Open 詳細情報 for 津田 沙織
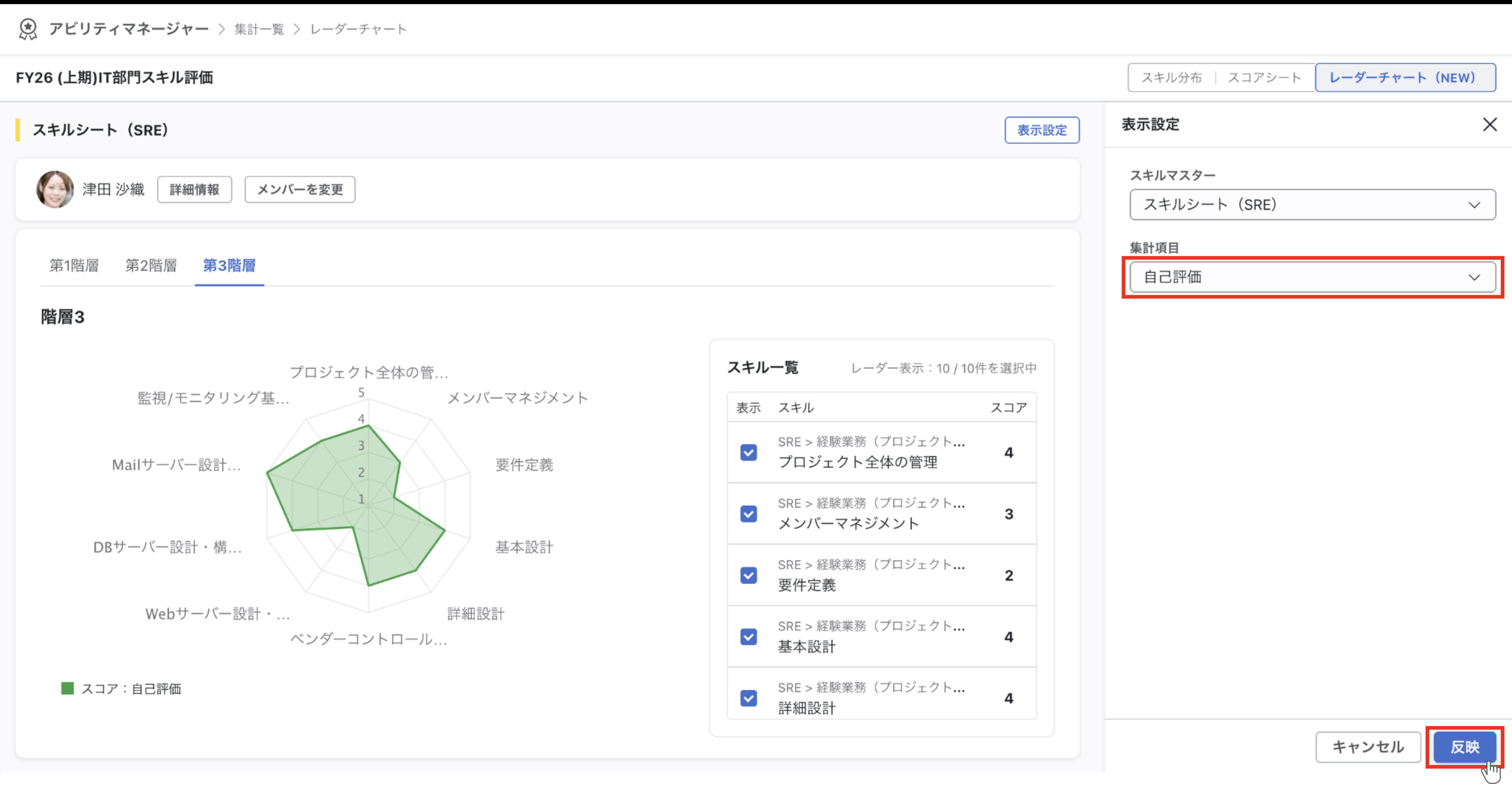The image size is (1512, 791). pyautogui.click(x=194, y=190)
